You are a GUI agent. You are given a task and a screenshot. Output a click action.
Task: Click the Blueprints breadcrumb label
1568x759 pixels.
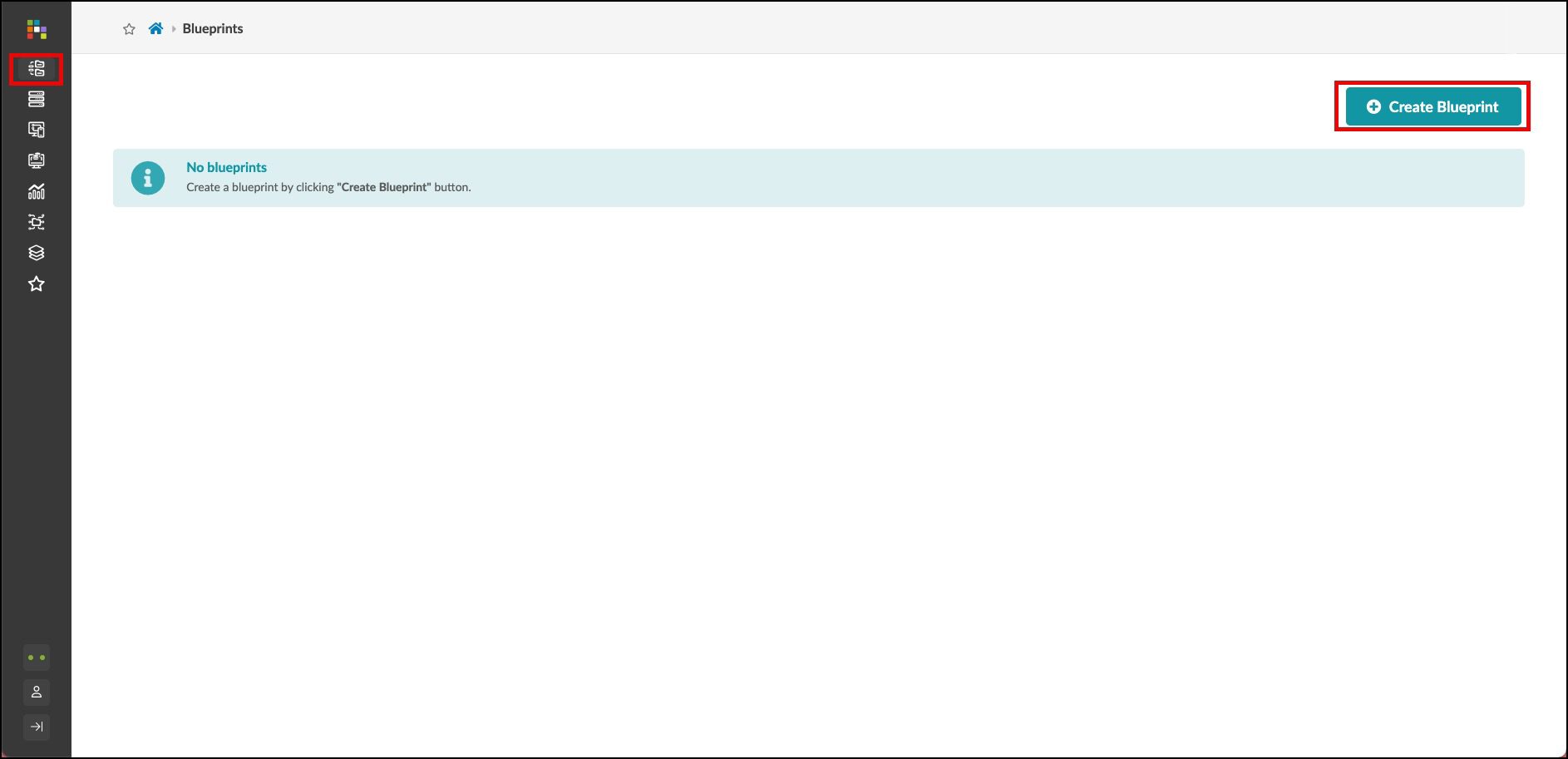pyautogui.click(x=213, y=28)
